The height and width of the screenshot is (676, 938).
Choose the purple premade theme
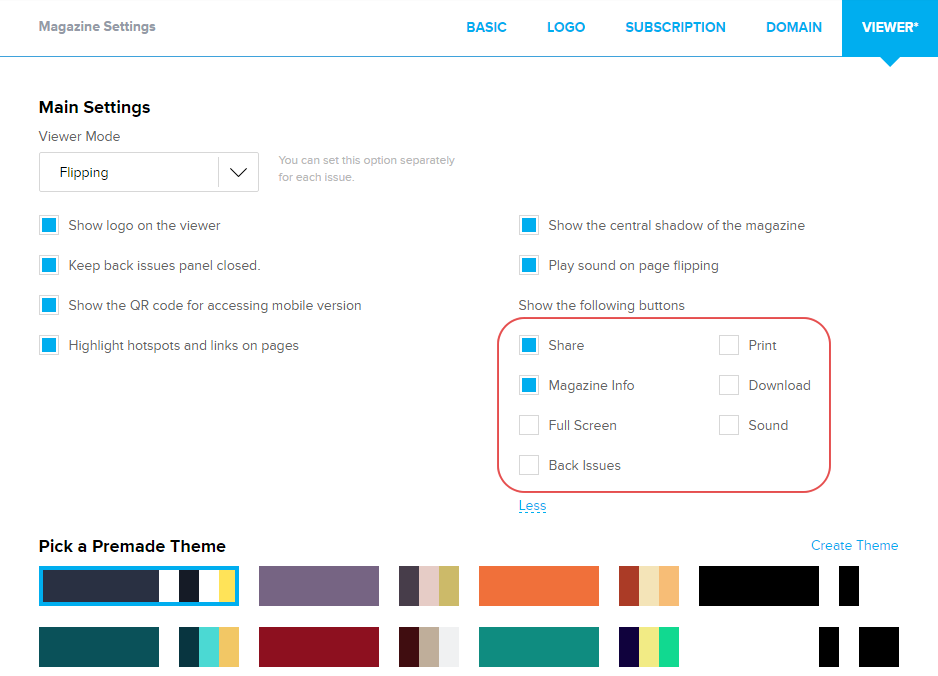[x=318, y=586]
